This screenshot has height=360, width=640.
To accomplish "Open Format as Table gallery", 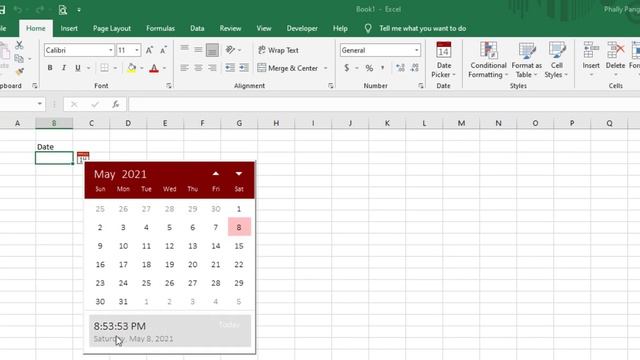I will point(527,60).
